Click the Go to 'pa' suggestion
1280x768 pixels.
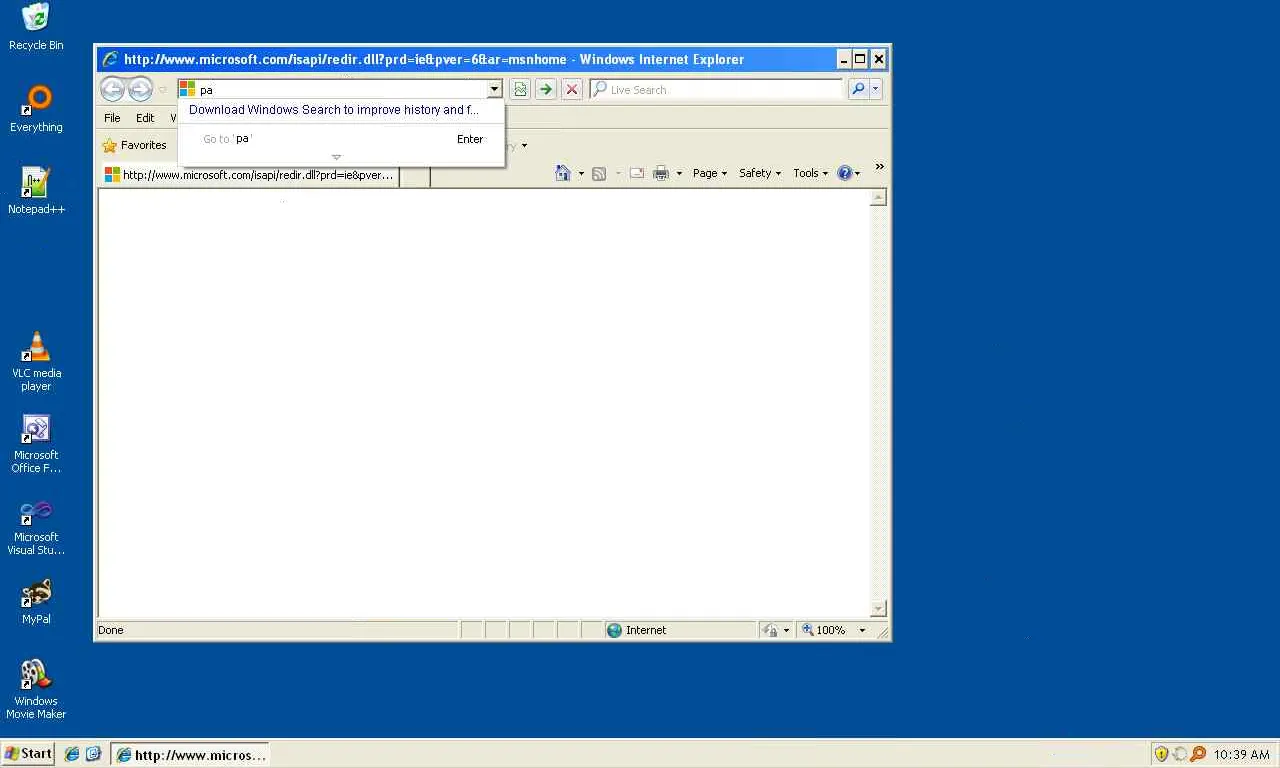point(342,139)
